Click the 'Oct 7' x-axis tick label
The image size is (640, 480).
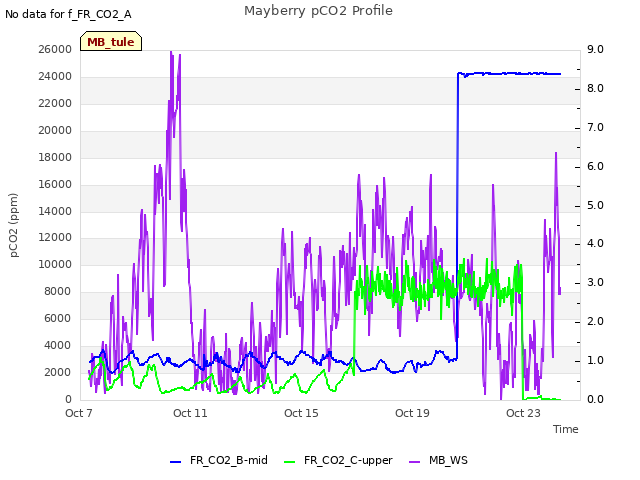(x=79, y=413)
